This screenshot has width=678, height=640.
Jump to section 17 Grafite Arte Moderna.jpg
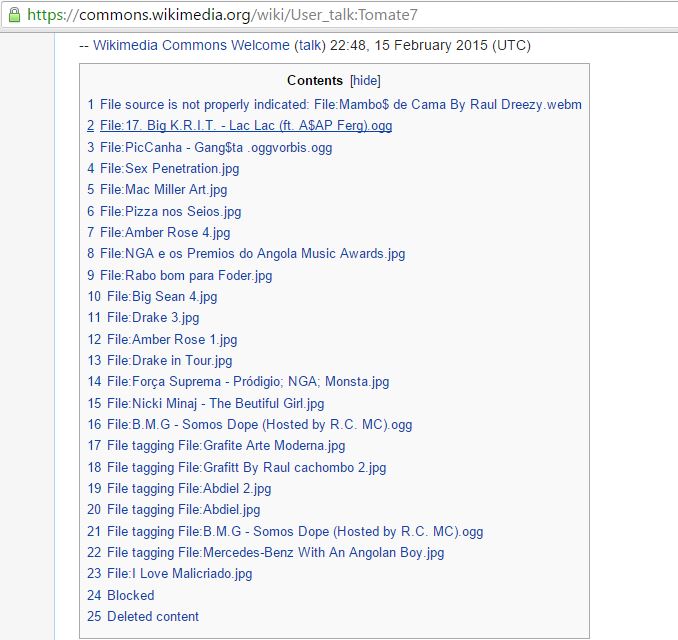(216, 446)
